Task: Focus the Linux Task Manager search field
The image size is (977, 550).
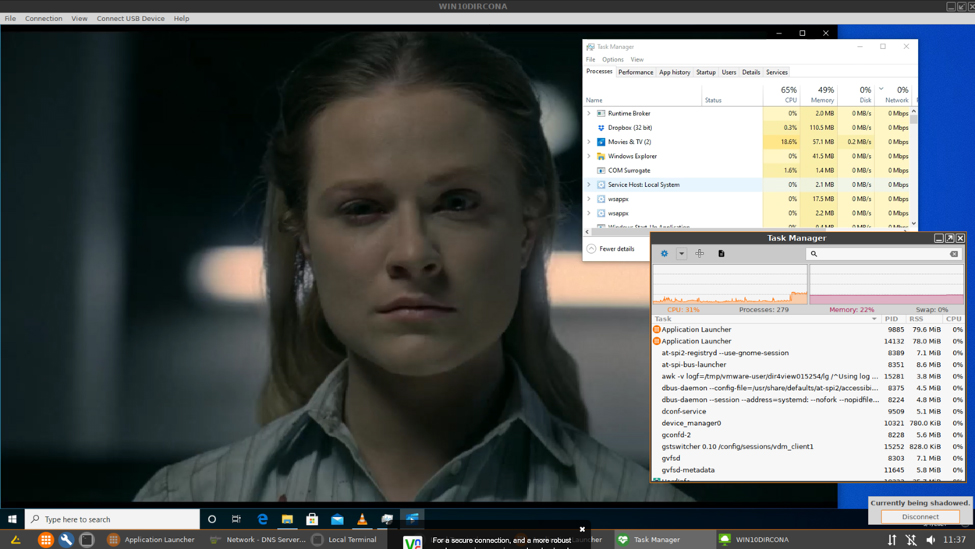Action: [x=884, y=254]
